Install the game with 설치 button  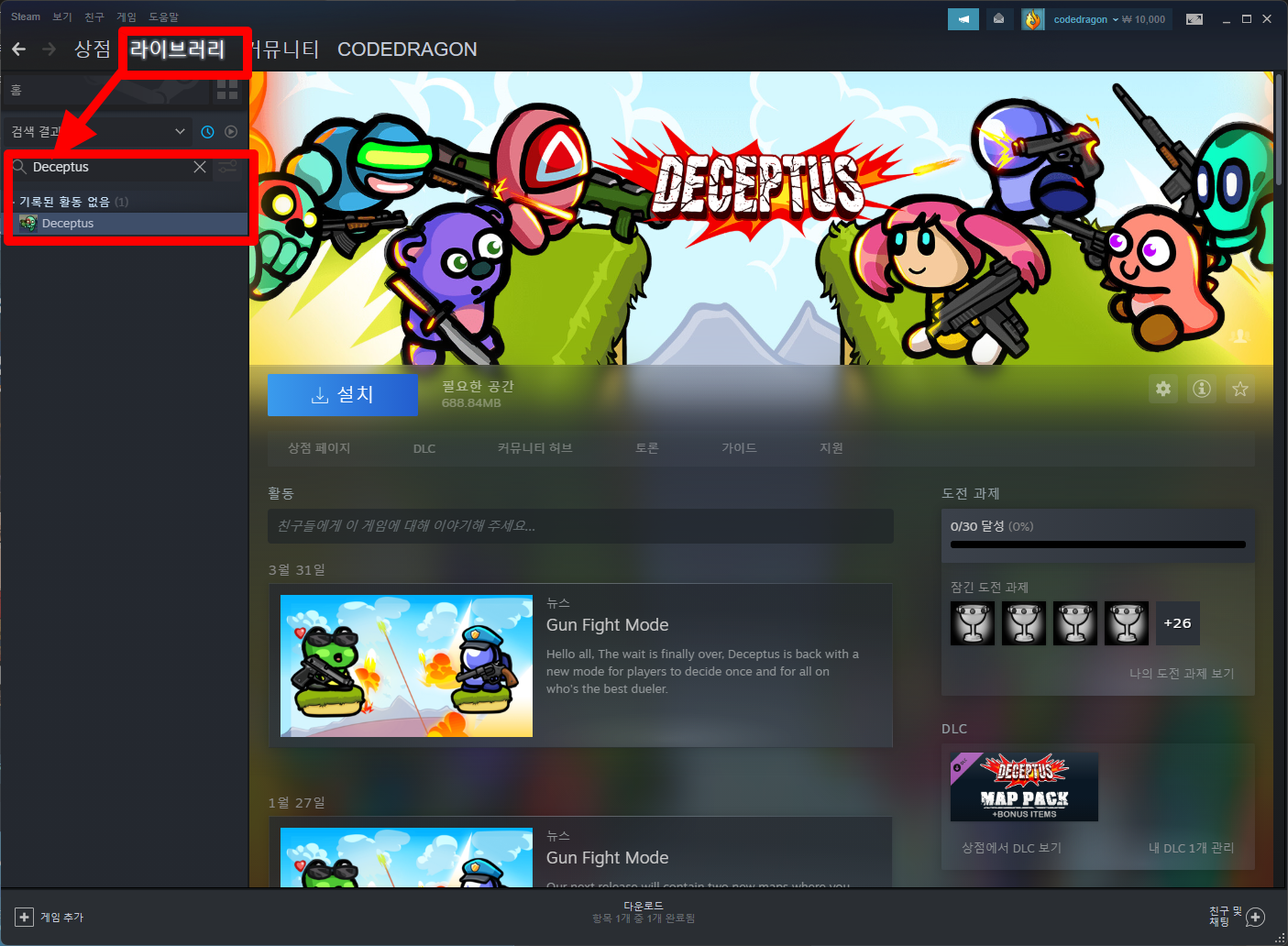tap(343, 395)
